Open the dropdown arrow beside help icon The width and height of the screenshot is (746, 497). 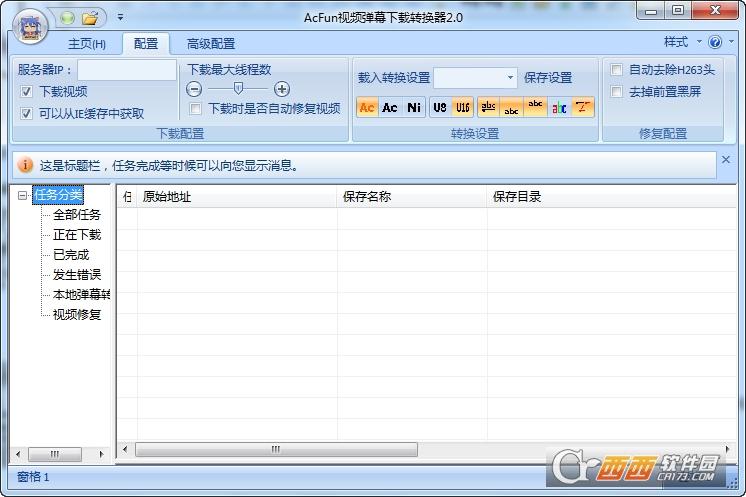[731, 42]
